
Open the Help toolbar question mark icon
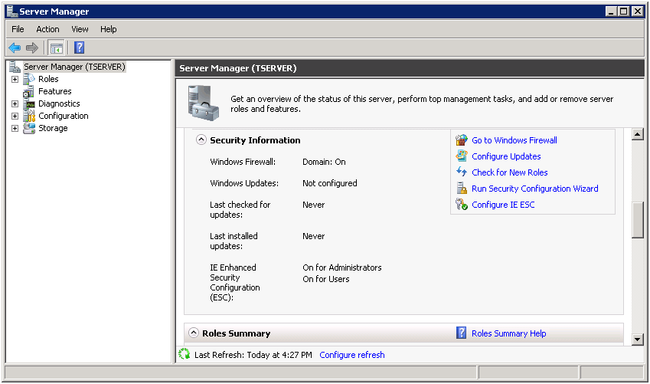[79, 48]
